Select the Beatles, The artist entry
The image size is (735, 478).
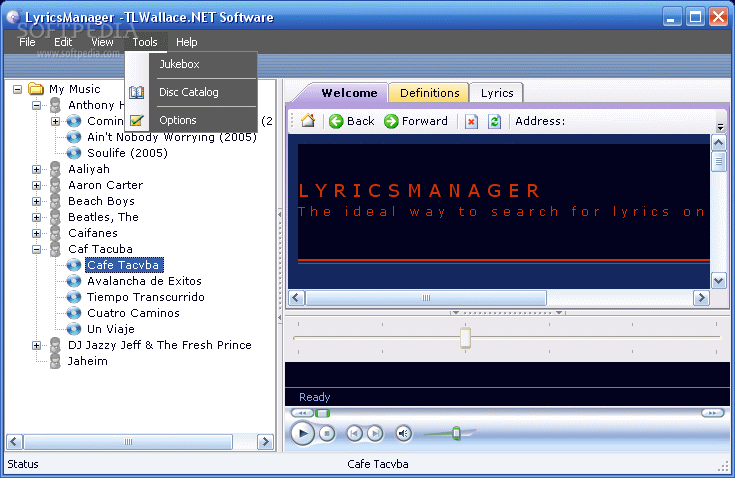point(103,217)
